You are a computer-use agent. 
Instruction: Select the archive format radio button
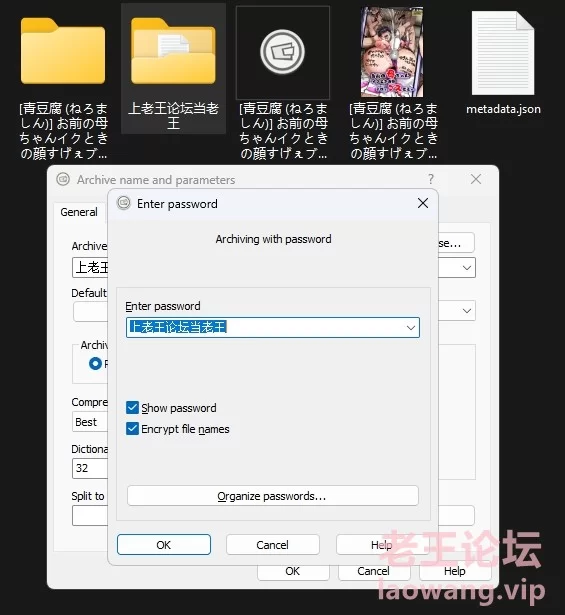(95, 364)
